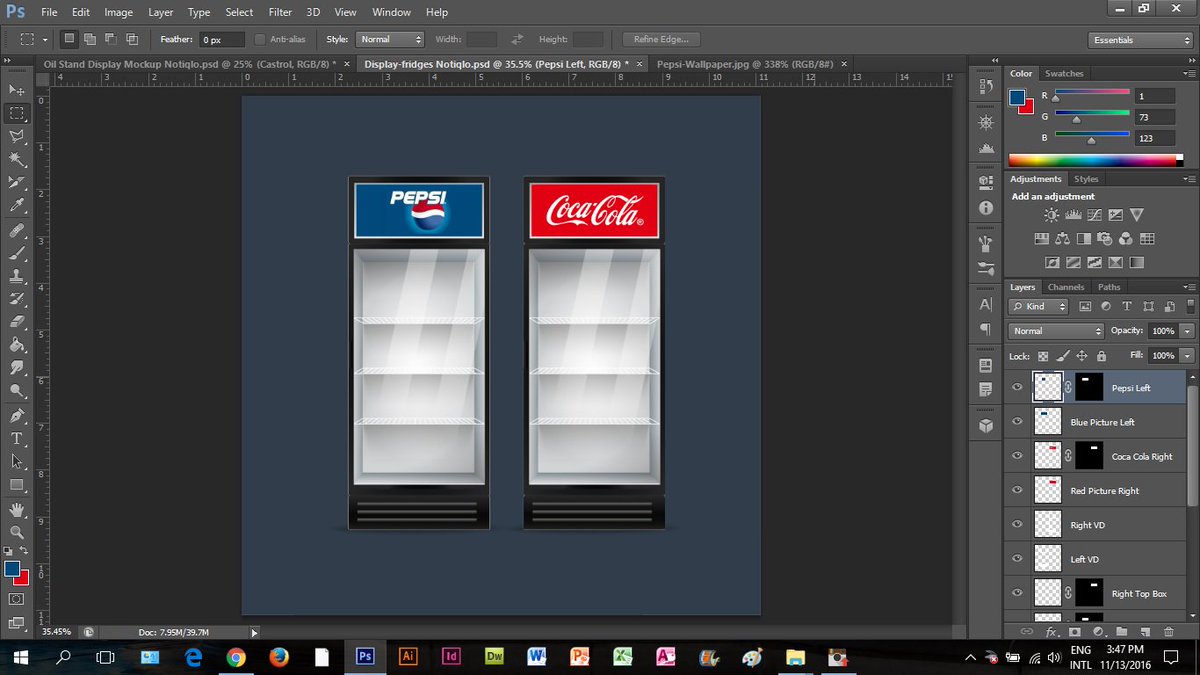The image size is (1200, 675).
Task: Click the Refine Edge button
Action: pos(661,39)
